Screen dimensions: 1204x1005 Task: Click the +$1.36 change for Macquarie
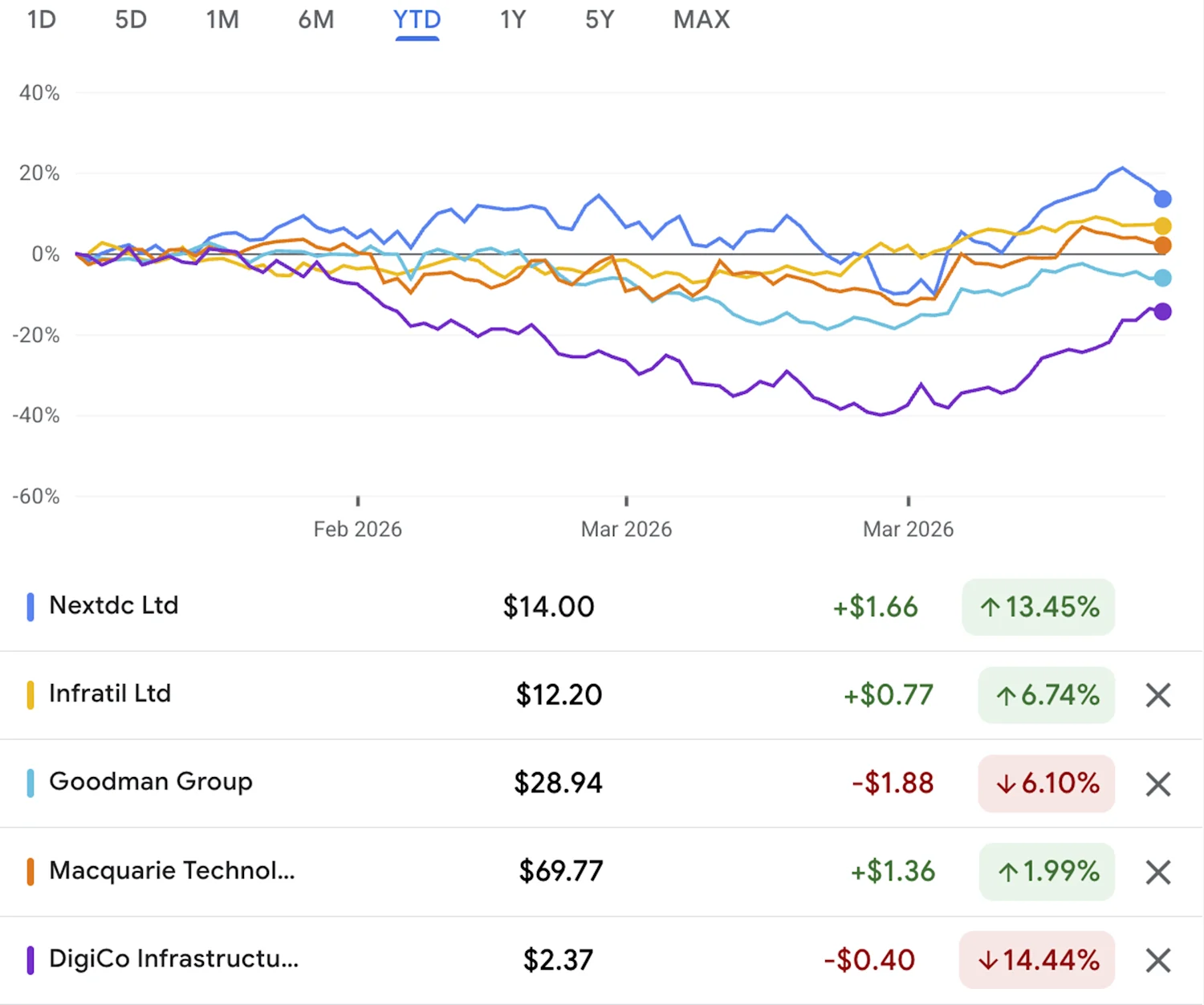point(893,872)
